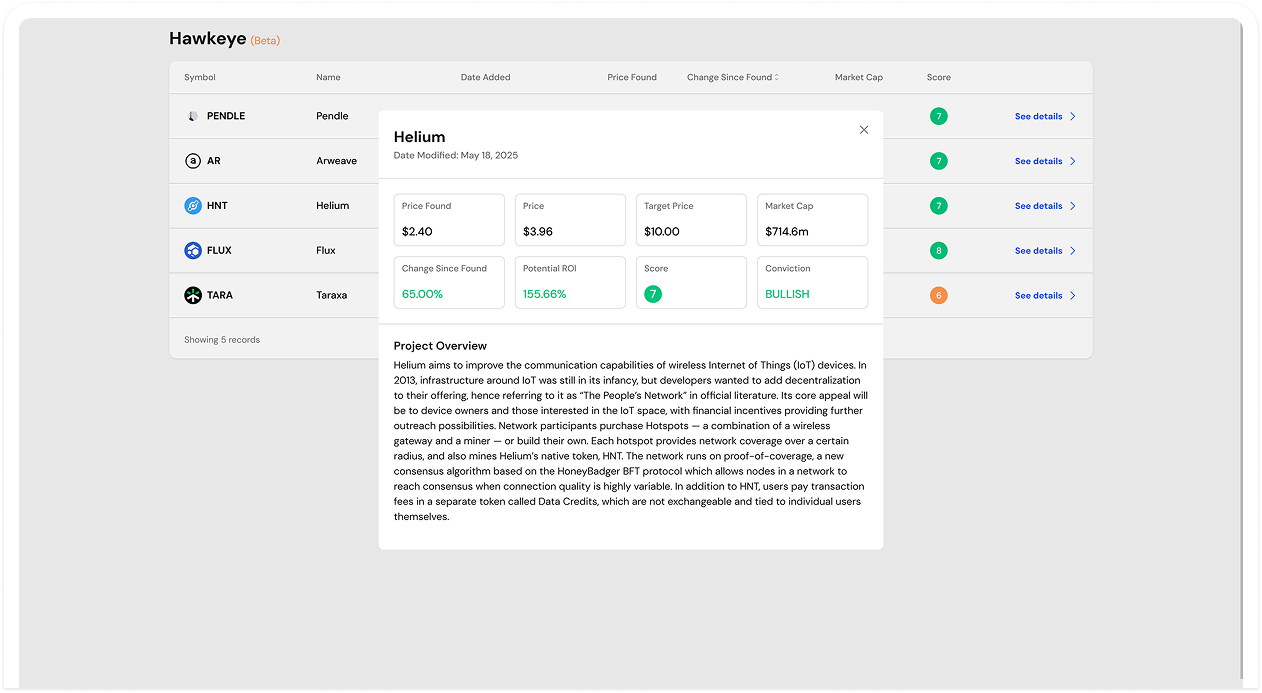This screenshot has width=1262, height=693.
Task: Click the Date Modified: May 18, 2025 text
Action: pos(456,155)
